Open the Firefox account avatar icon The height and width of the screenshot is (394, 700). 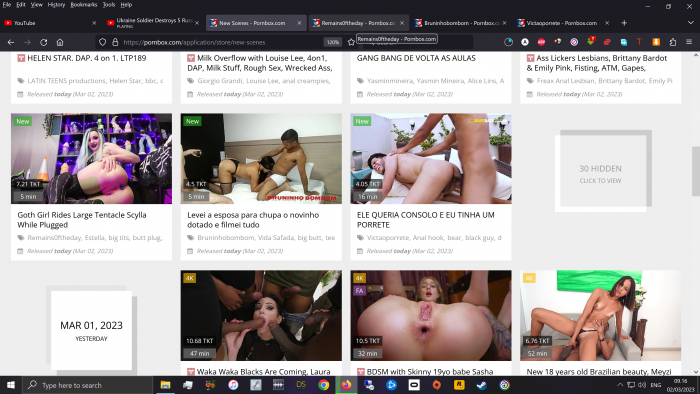[525, 42]
